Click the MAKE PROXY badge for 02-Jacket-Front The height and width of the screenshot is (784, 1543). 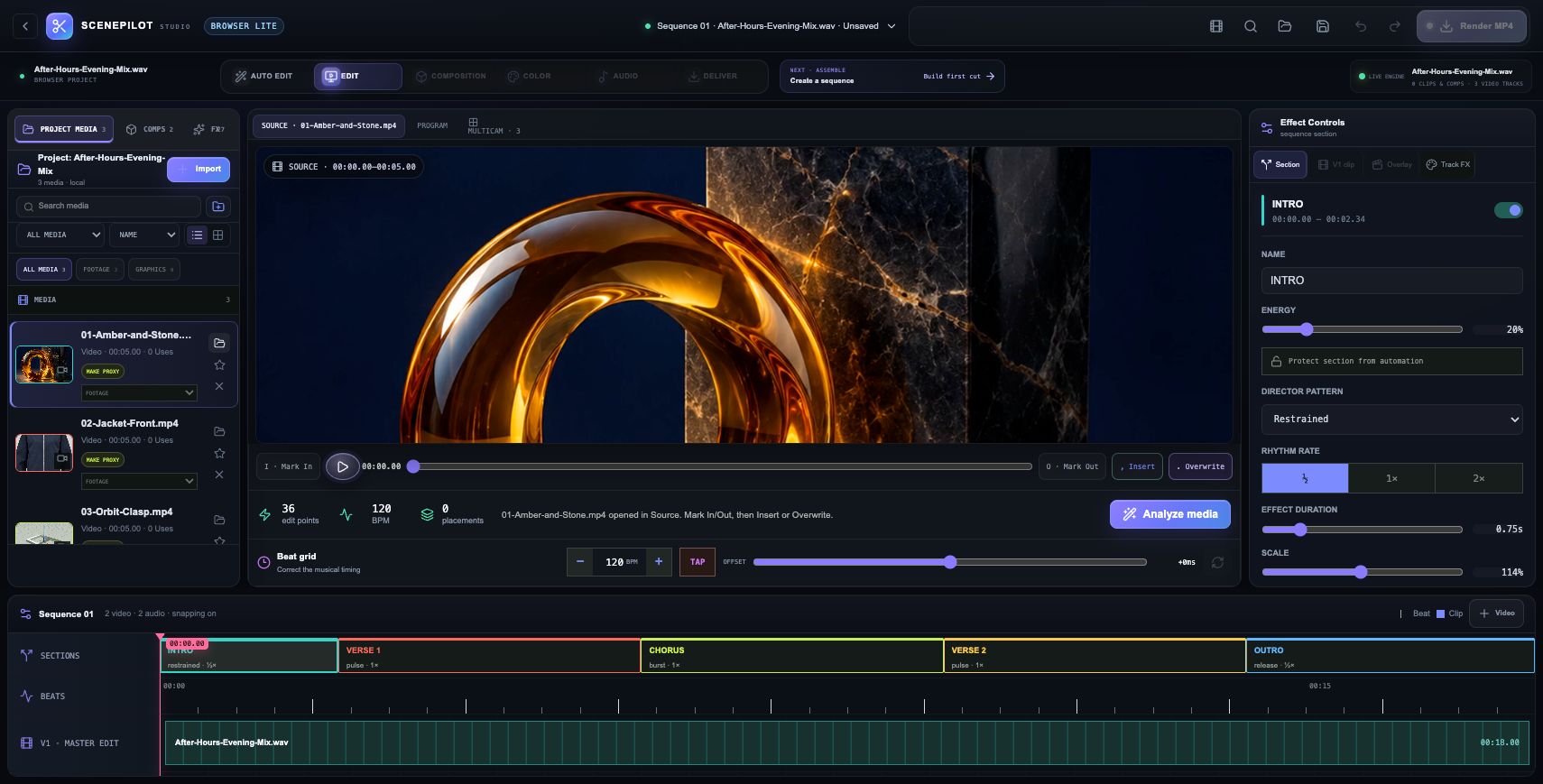tap(102, 459)
